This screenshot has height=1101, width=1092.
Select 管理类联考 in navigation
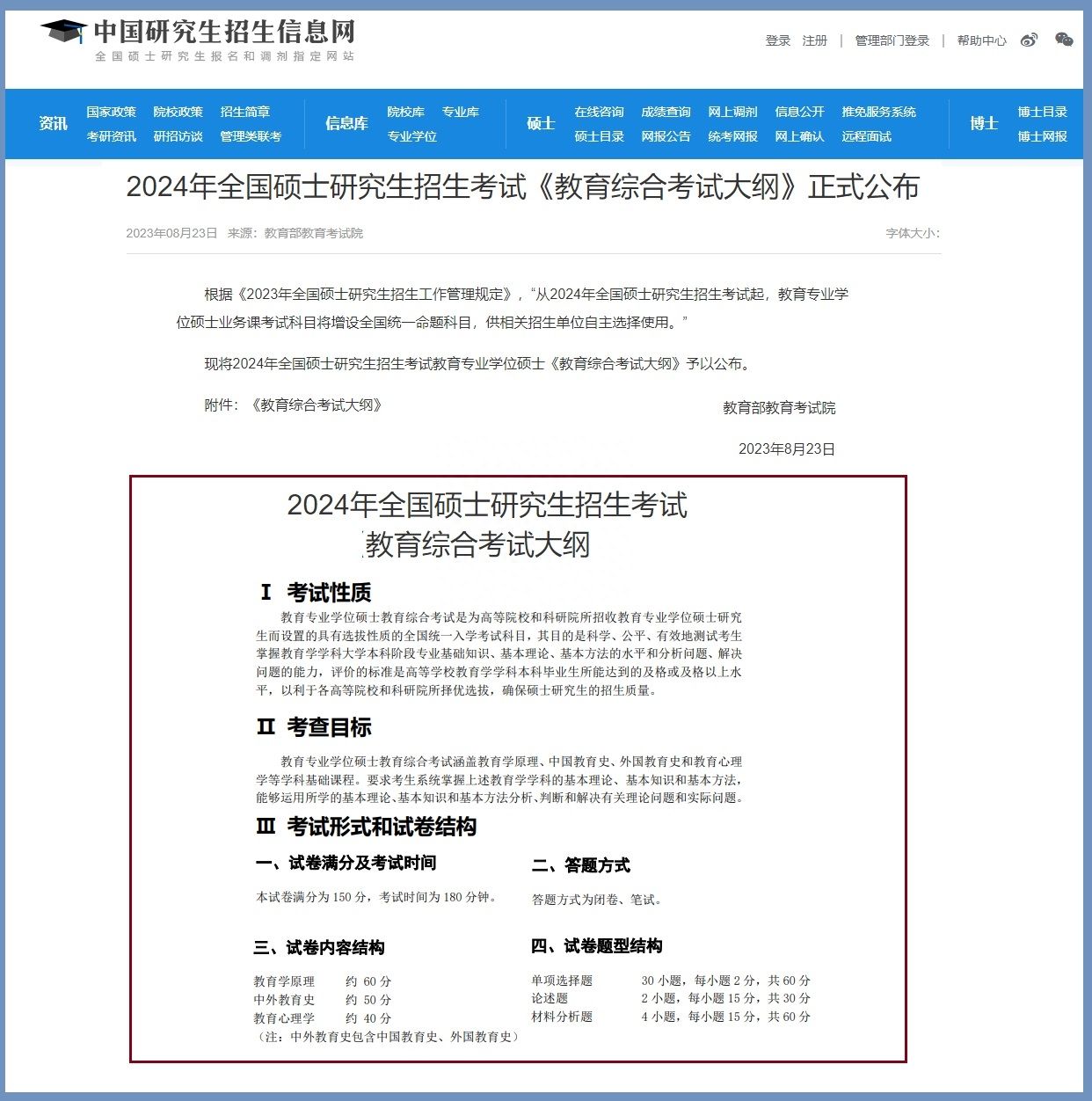[251, 136]
